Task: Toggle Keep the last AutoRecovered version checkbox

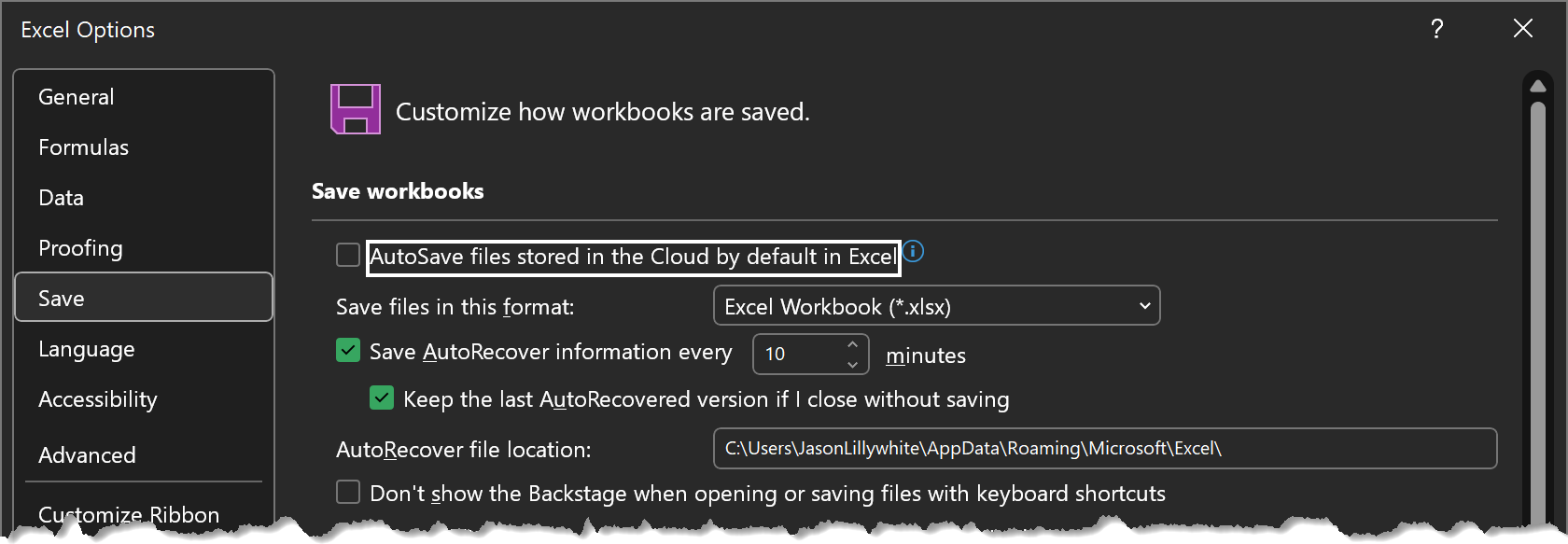Action: (382, 398)
